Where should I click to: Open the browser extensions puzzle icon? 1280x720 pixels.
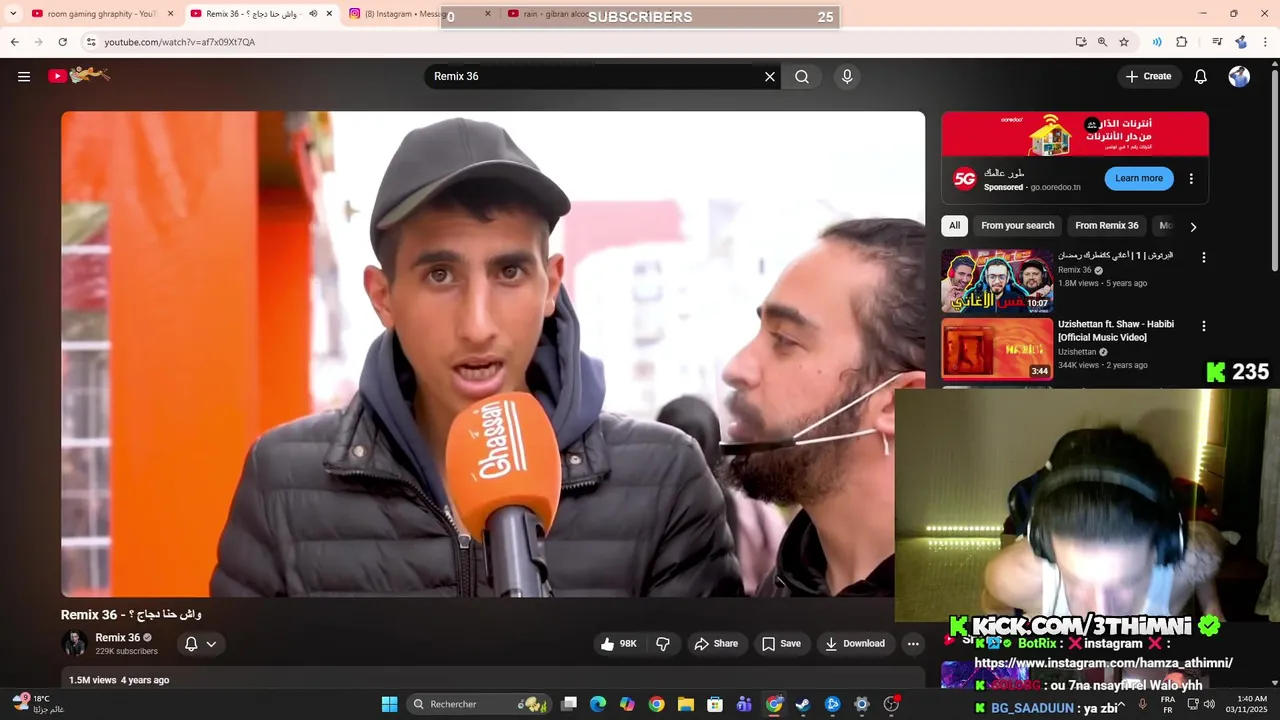1182,42
